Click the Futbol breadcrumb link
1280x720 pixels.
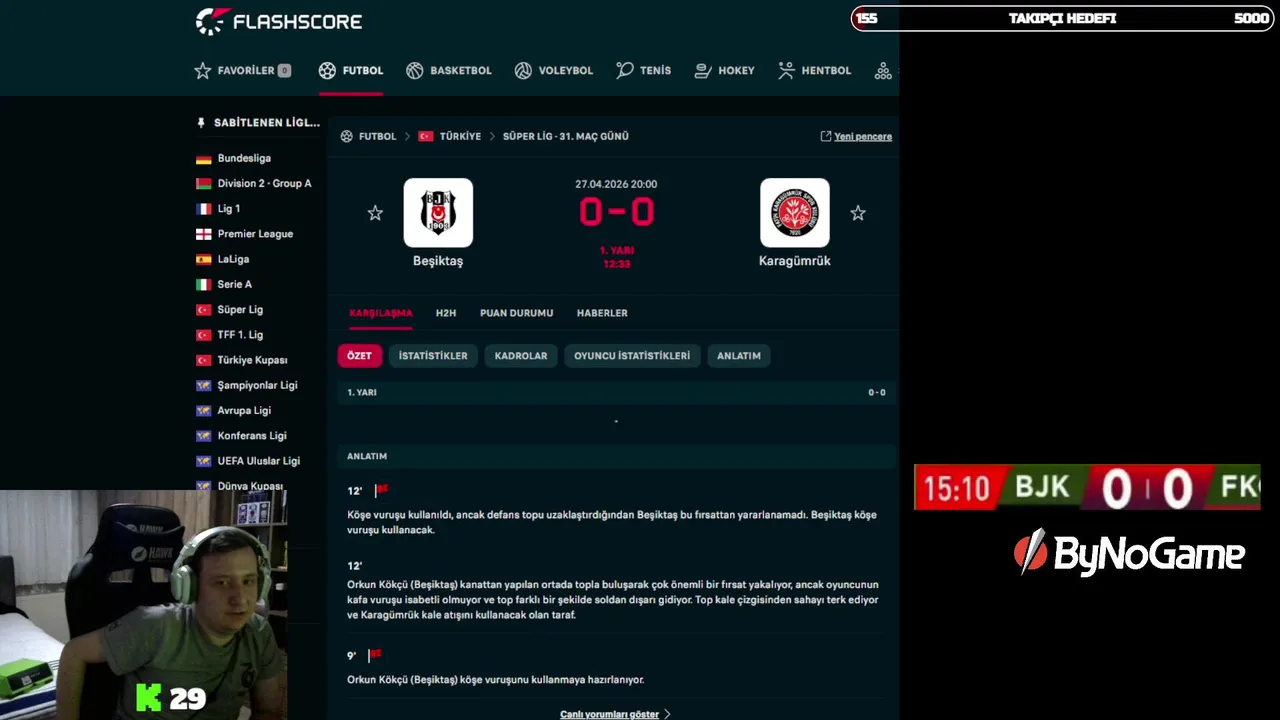point(378,136)
